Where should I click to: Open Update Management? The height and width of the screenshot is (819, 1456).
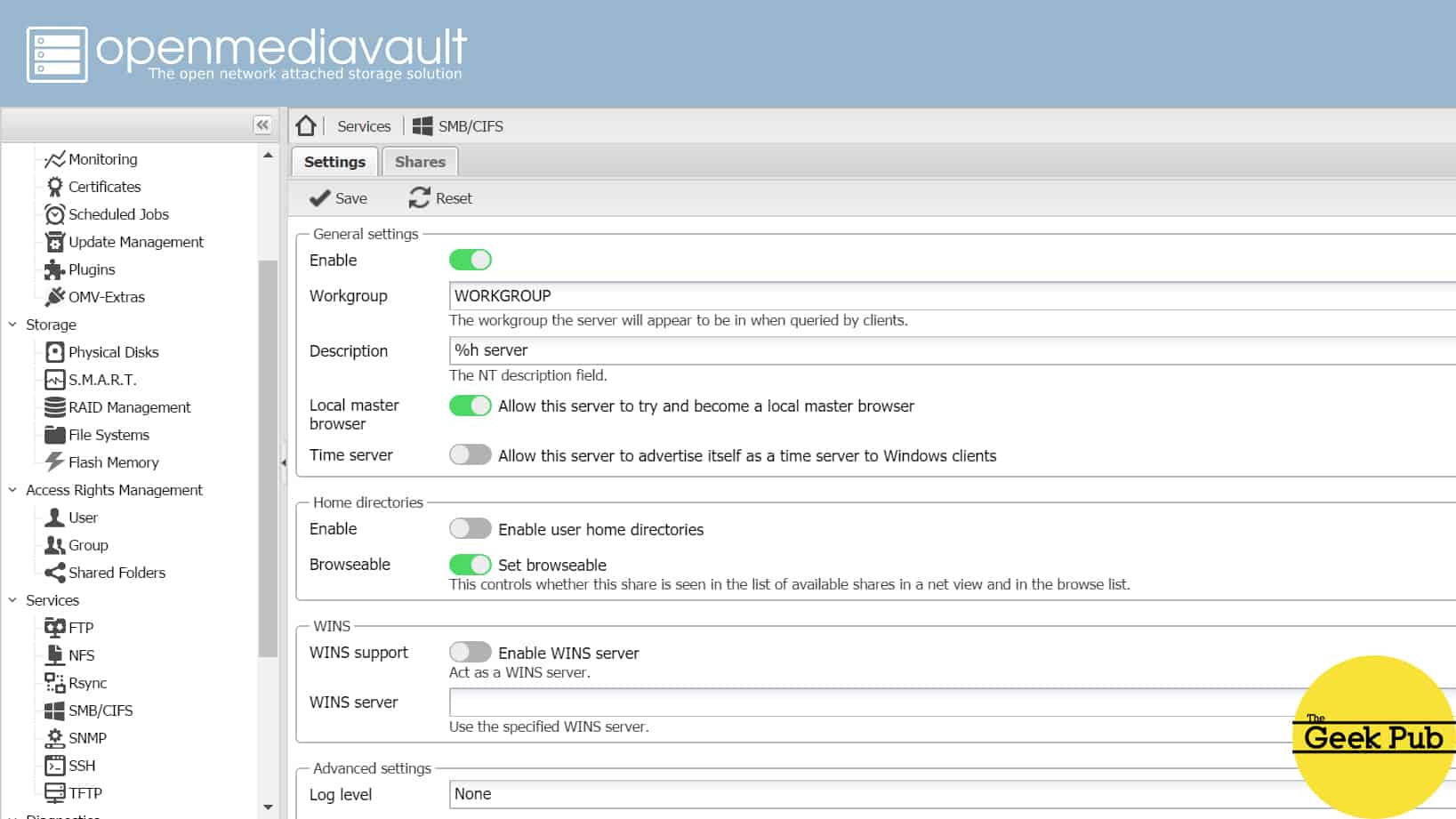[125, 242]
